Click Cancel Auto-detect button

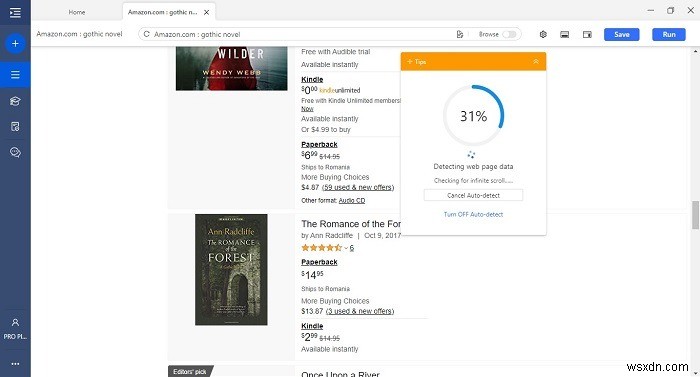(x=473, y=195)
